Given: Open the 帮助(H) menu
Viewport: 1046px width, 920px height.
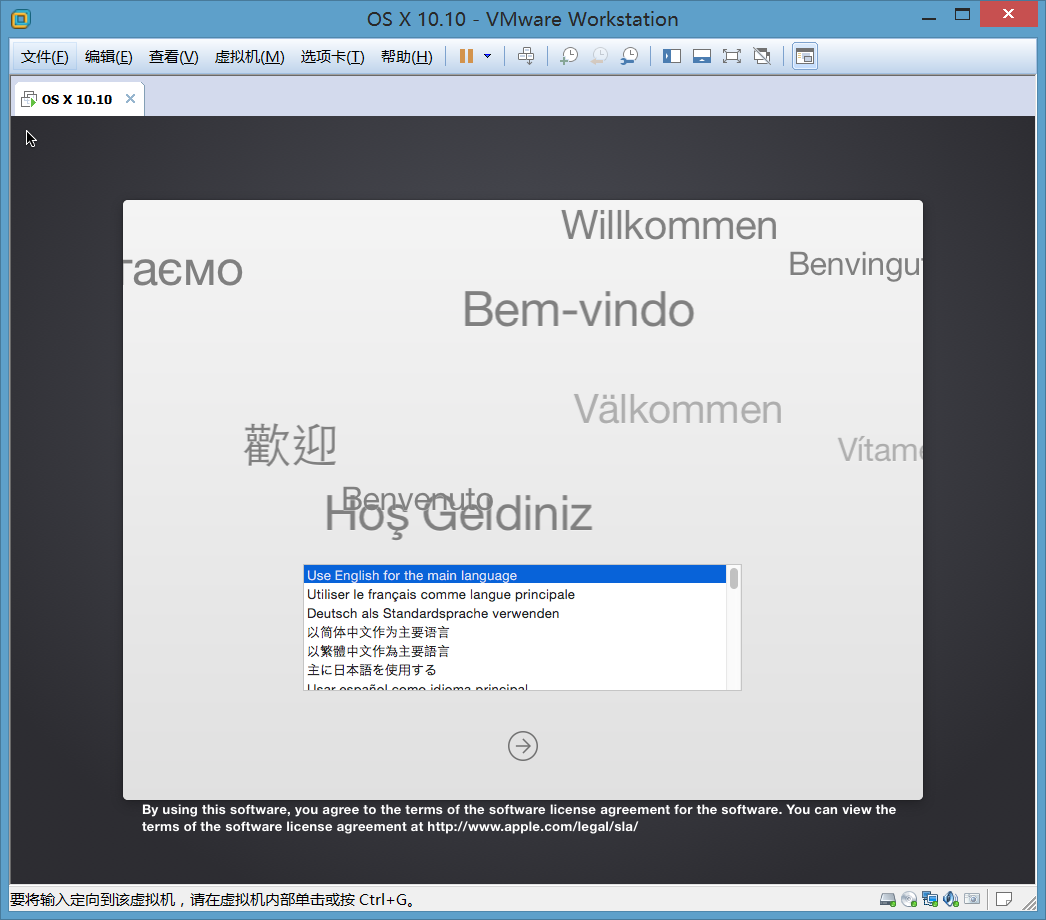Looking at the screenshot, I should (x=406, y=57).
